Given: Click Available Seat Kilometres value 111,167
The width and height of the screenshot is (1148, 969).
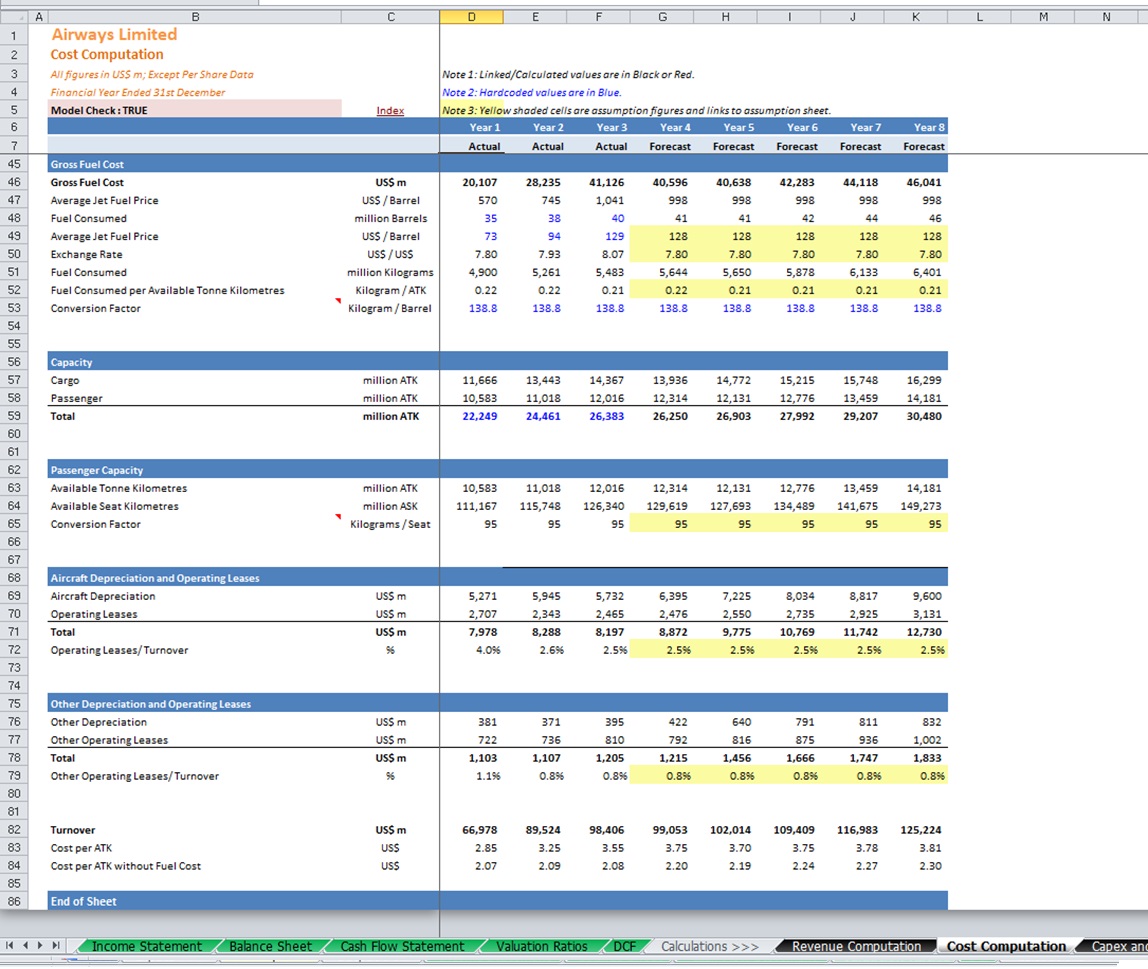Looking at the screenshot, I should pyautogui.click(x=476, y=506).
